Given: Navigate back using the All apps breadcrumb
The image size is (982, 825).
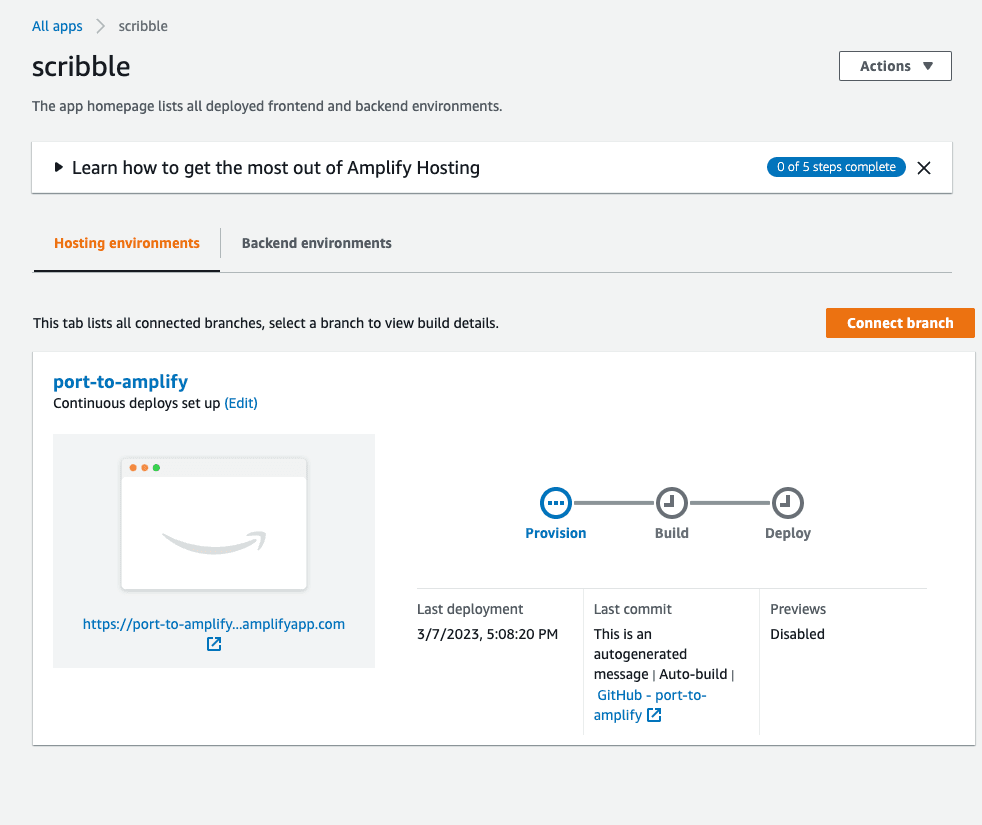Looking at the screenshot, I should point(56,26).
